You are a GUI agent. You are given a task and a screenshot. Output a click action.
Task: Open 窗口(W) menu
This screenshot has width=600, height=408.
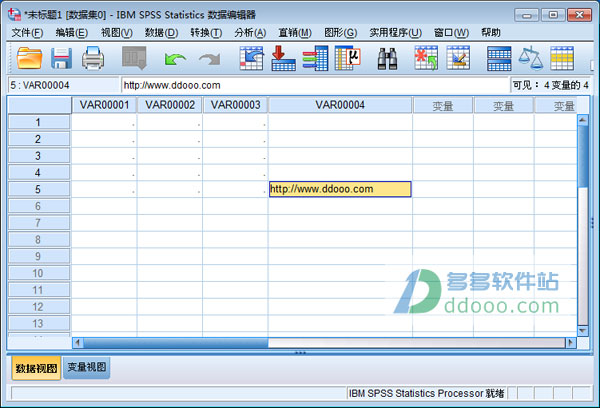[x=451, y=33]
